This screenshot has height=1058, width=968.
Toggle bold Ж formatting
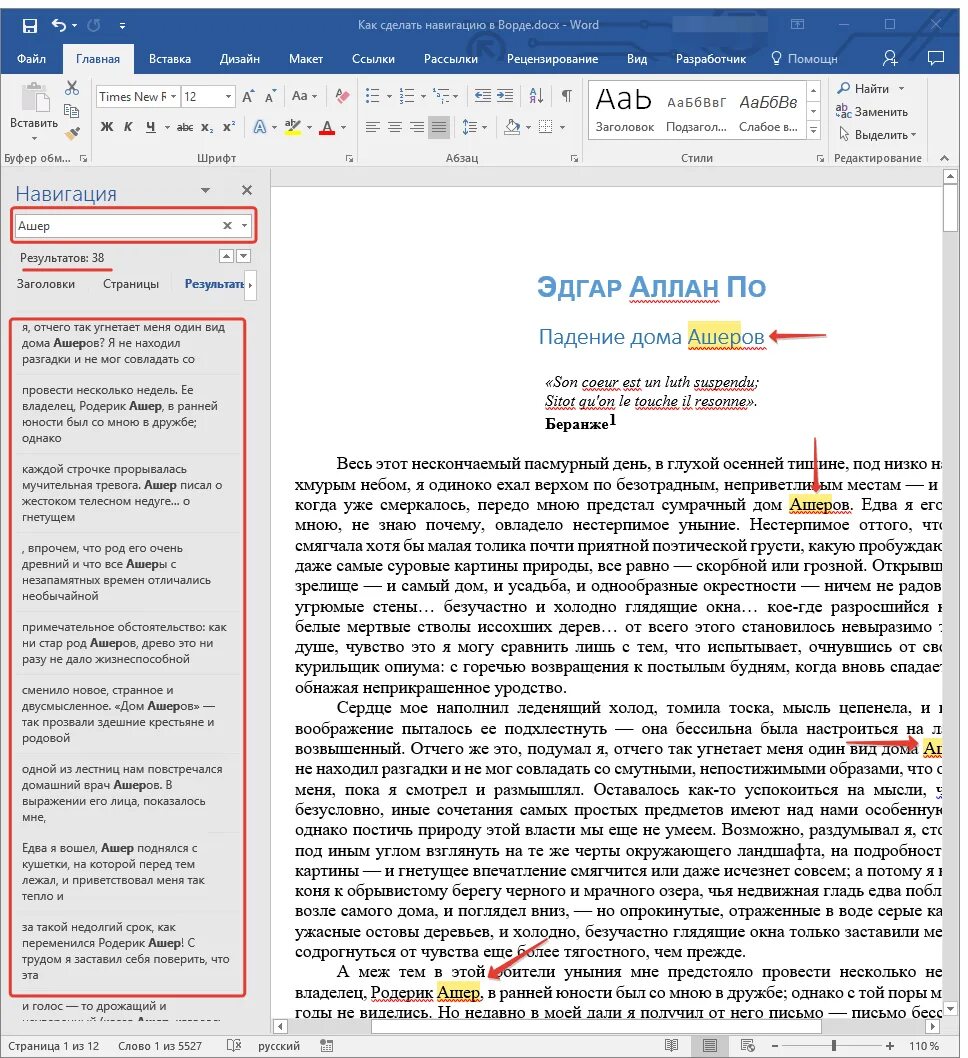(107, 127)
